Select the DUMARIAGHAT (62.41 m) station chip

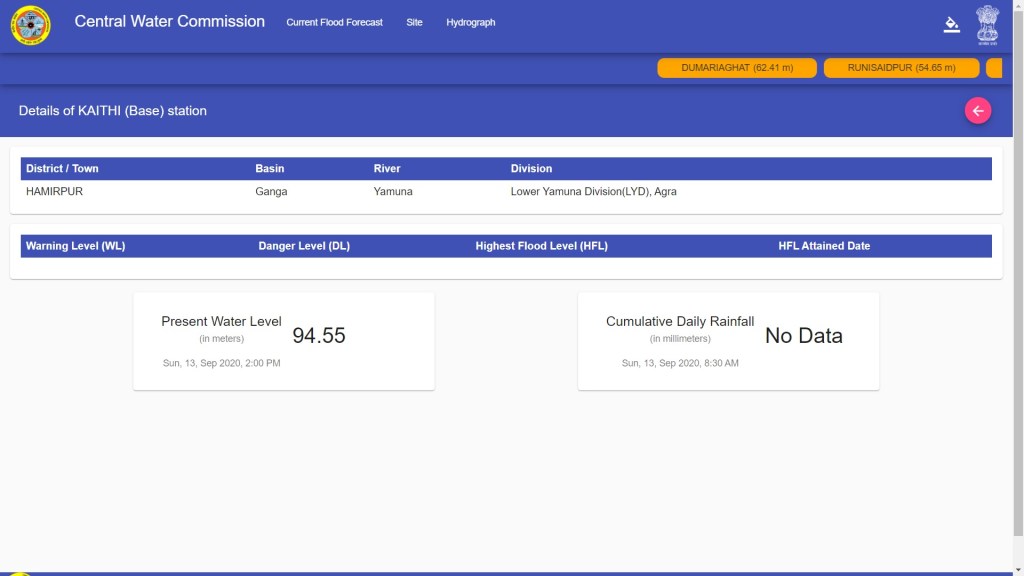737,68
